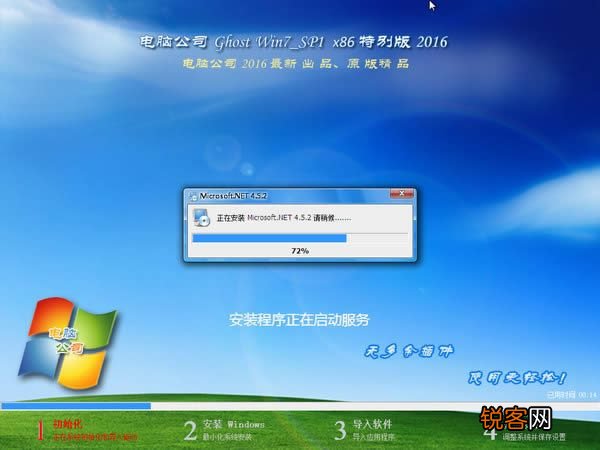Viewport: 600px width, 450px height.
Task: Click the installer disc icon in the dialog
Action: click(x=202, y=218)
